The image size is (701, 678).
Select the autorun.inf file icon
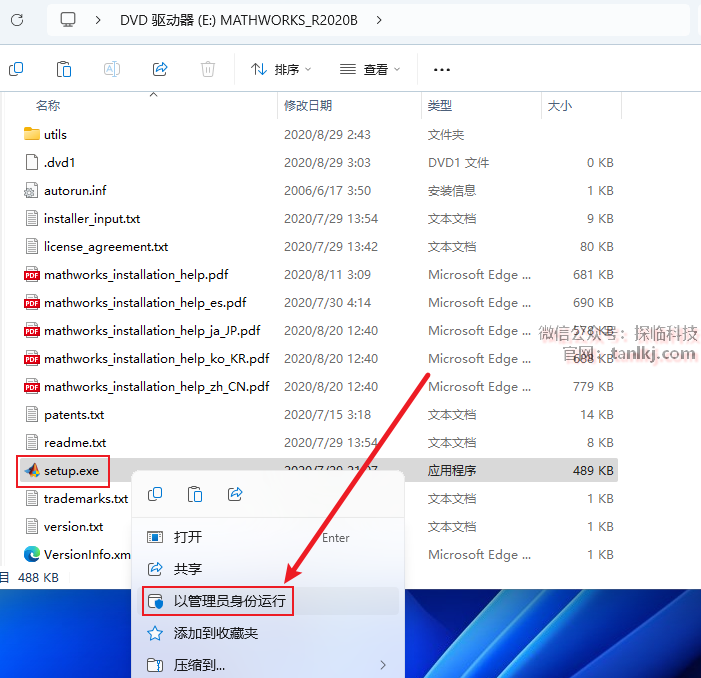pyautogui.click(x=31, y=190)
